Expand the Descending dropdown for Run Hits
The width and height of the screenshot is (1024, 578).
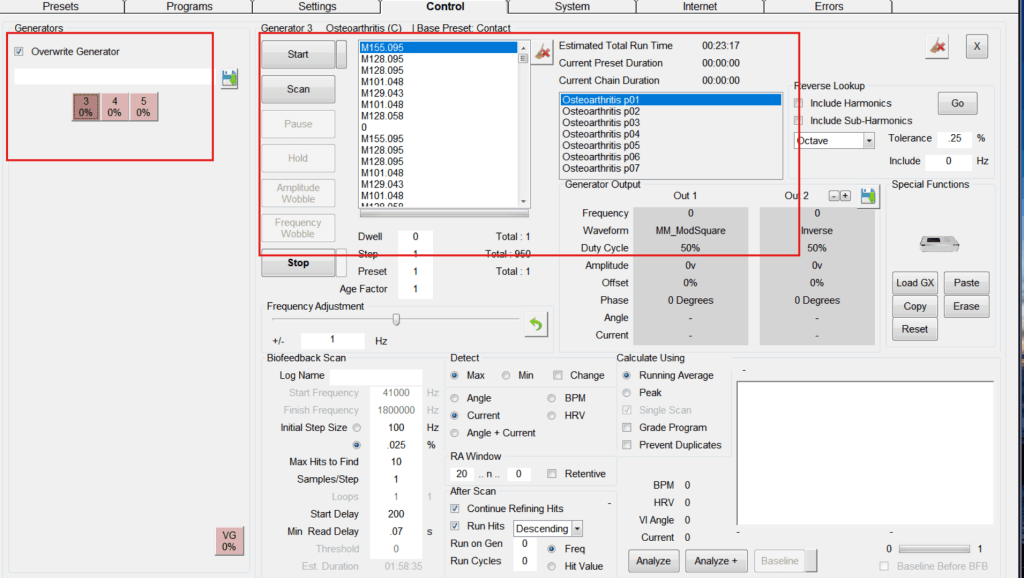[x=548, y=528]
